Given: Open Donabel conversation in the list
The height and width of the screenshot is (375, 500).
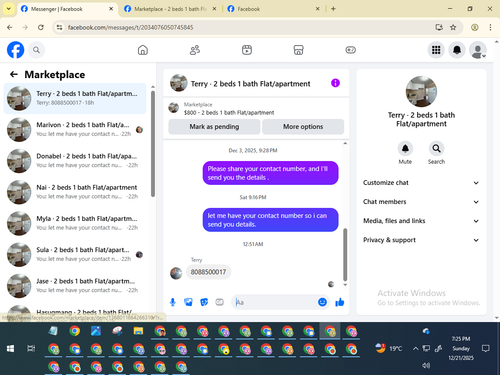Looking at the screenshot, I should pyautogui.click(x=75, y=161).
